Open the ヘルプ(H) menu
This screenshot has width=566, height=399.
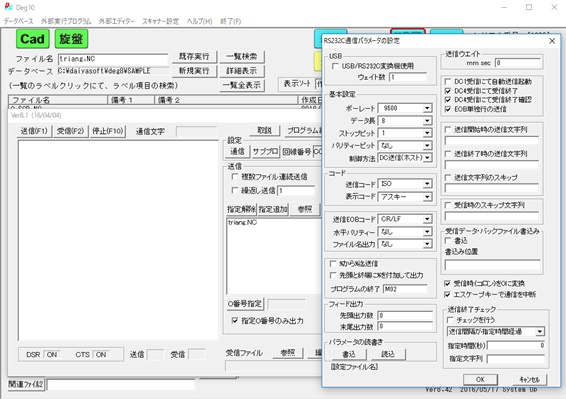tap(200, 21)
